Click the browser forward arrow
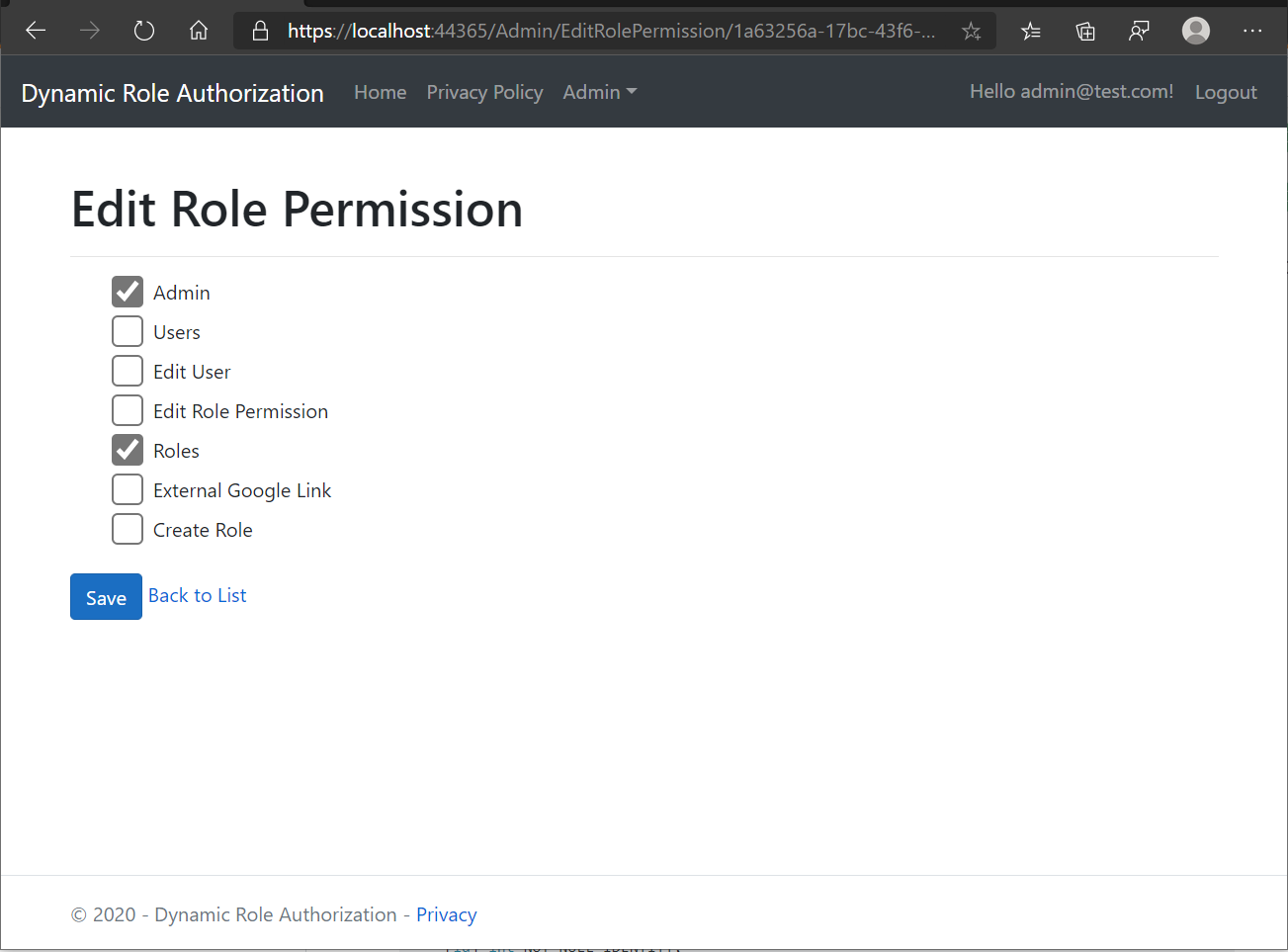Viewport: 1288px width, 952px height. 90,31
